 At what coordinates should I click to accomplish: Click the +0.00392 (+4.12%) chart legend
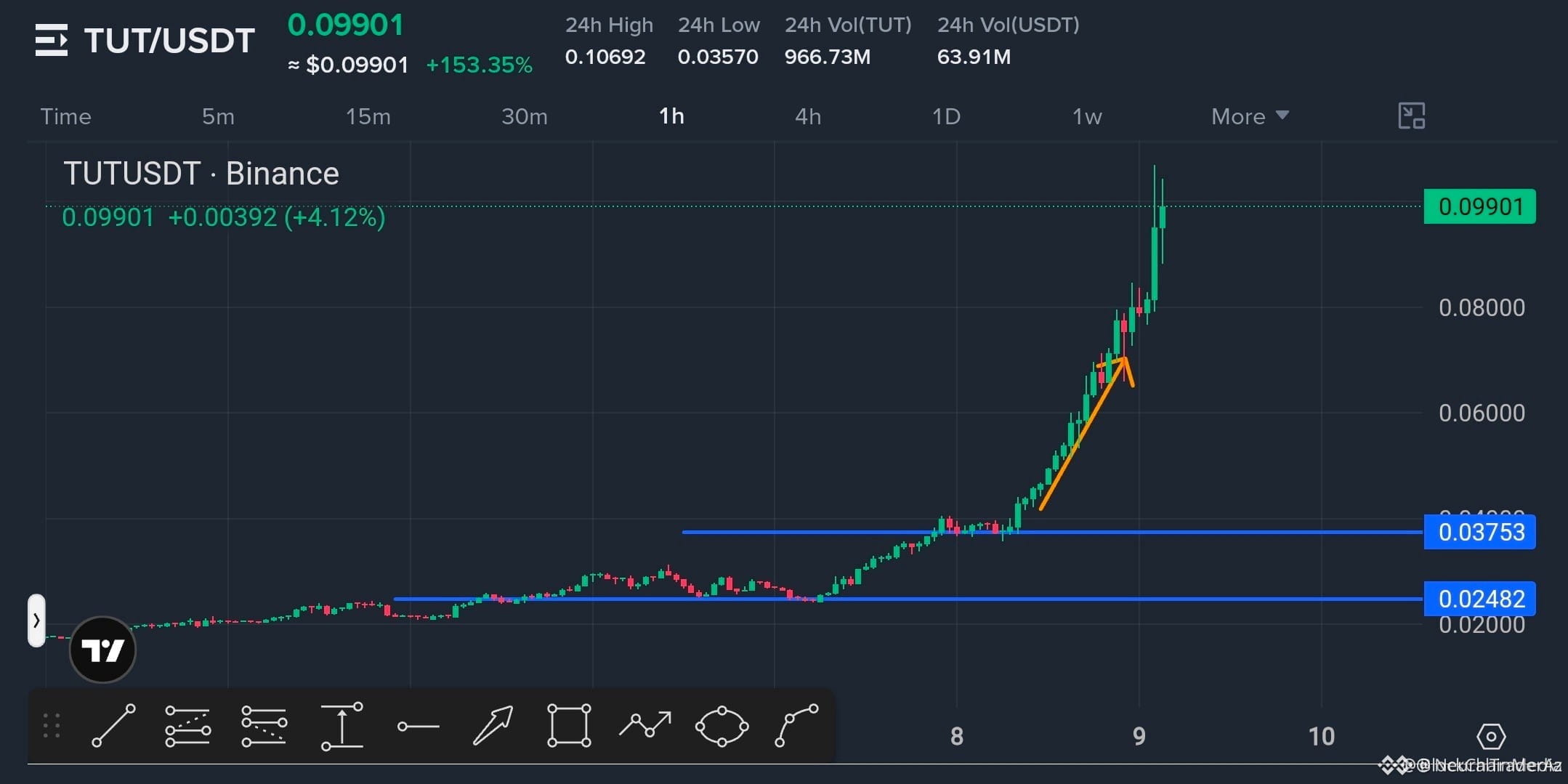coord(277,217)
